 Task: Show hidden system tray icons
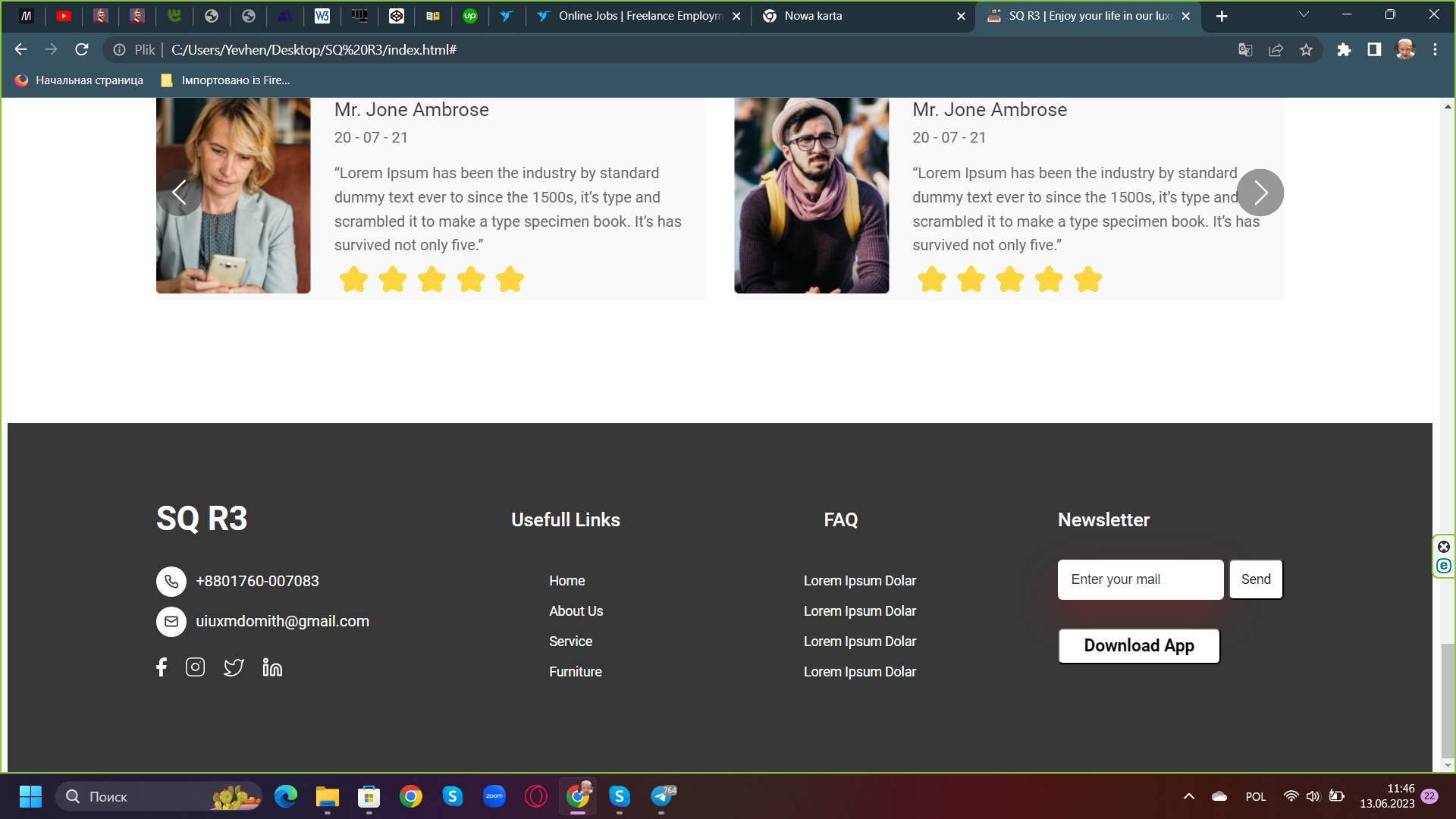tap(1189, 797)
